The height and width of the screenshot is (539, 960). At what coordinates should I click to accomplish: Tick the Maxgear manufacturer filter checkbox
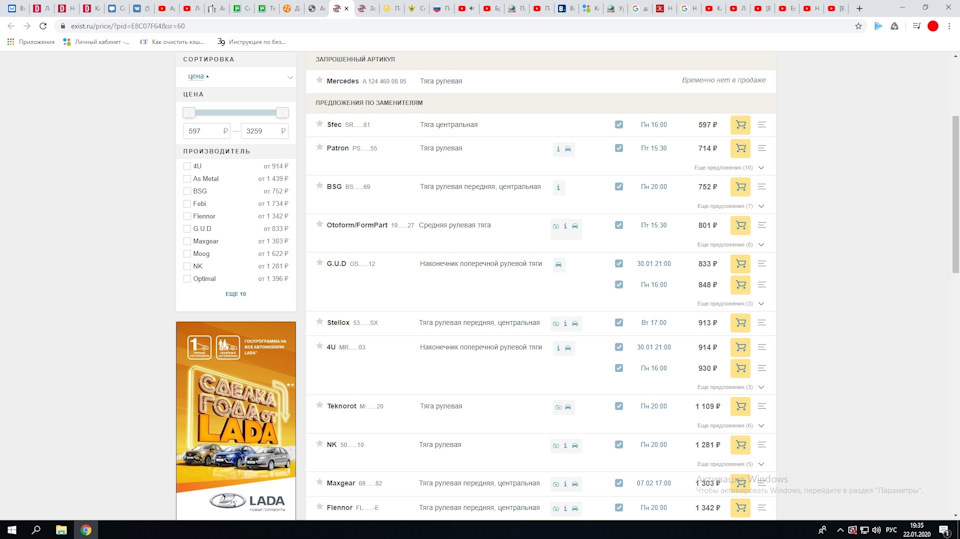[187, 241]
